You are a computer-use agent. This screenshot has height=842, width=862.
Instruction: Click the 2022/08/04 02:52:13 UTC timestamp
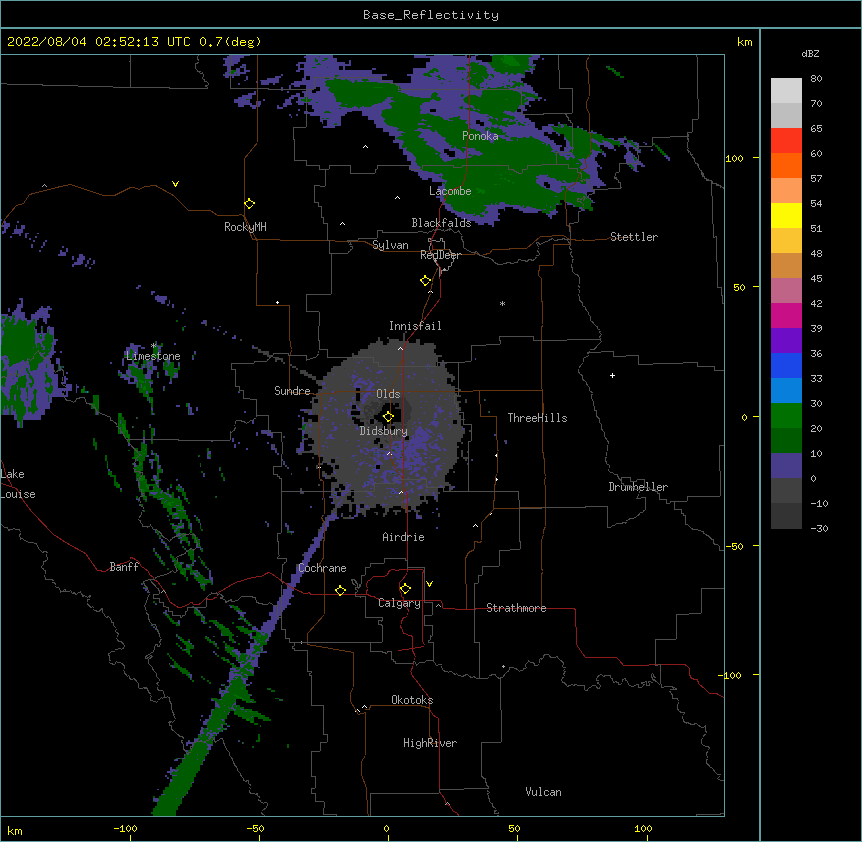99,42
